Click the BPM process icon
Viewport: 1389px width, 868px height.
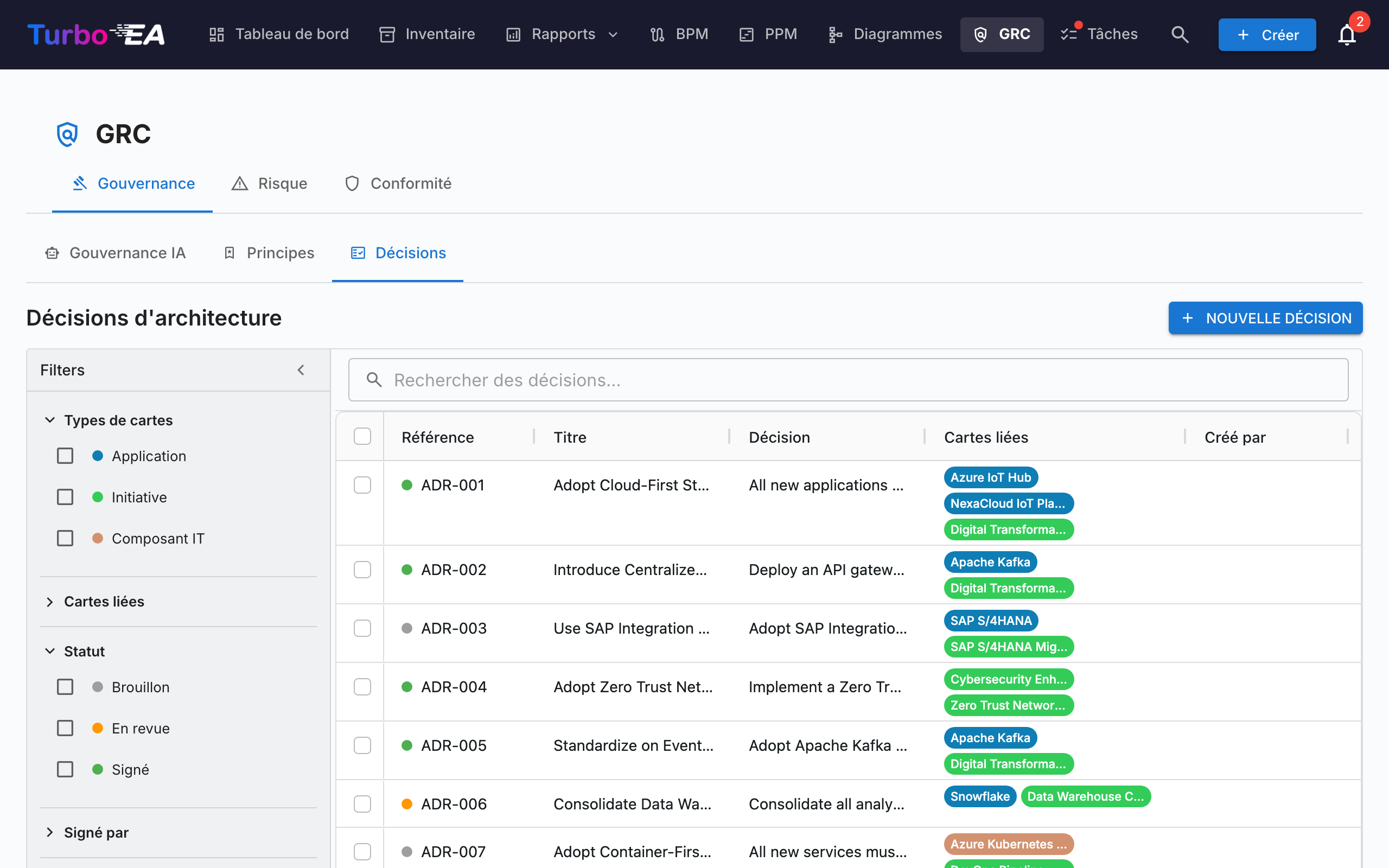[x=657, y=34]
